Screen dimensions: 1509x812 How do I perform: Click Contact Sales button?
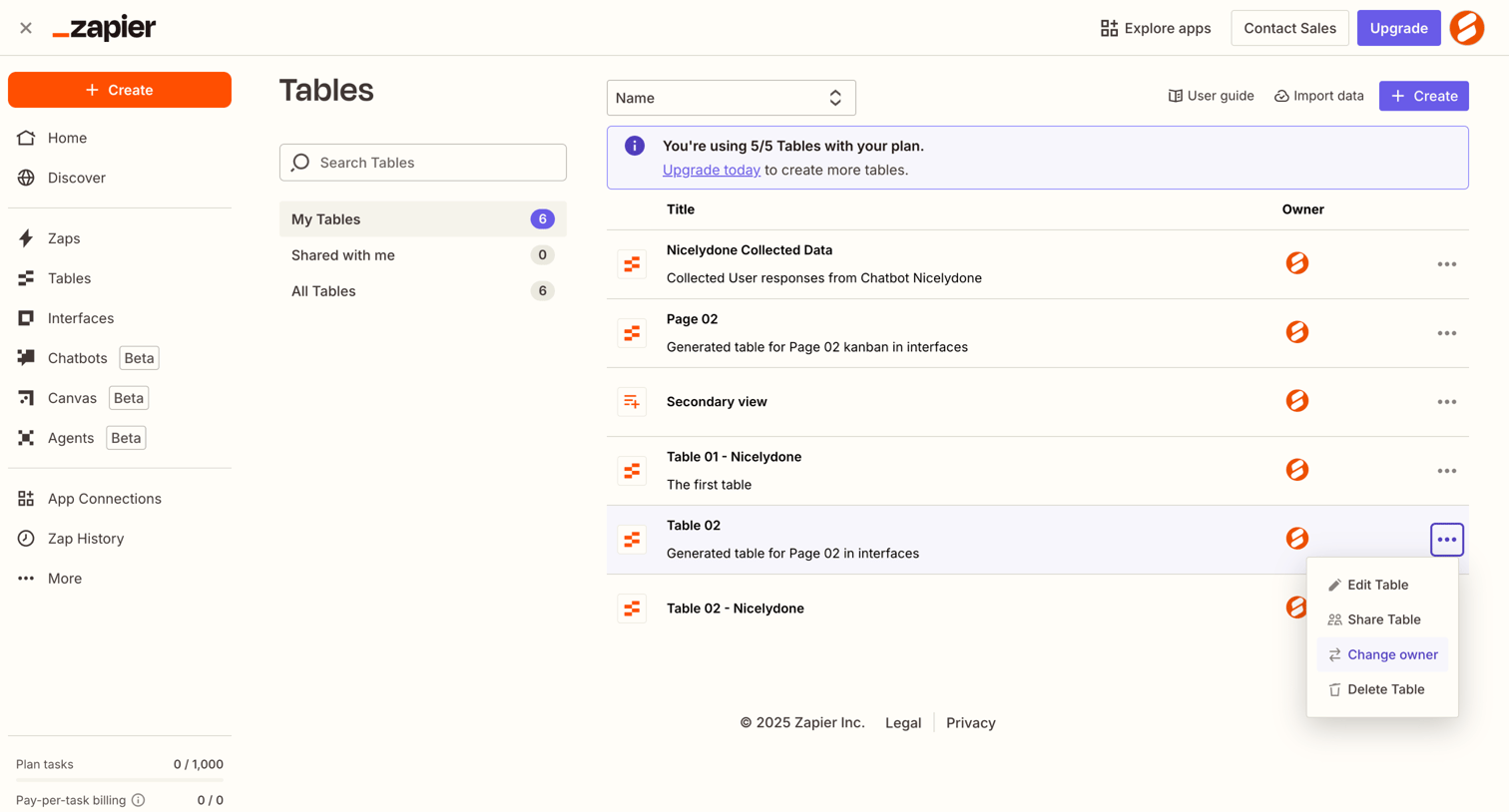[1289, 28]
